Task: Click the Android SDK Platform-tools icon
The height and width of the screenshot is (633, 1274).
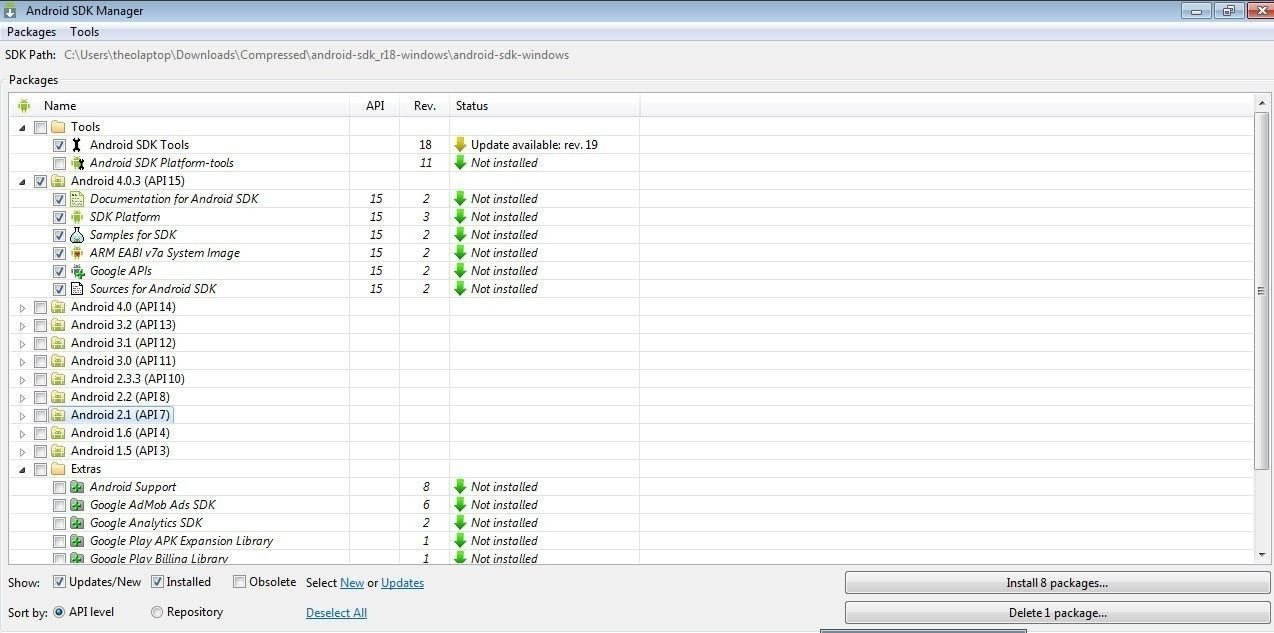Action: pos(77,163)
